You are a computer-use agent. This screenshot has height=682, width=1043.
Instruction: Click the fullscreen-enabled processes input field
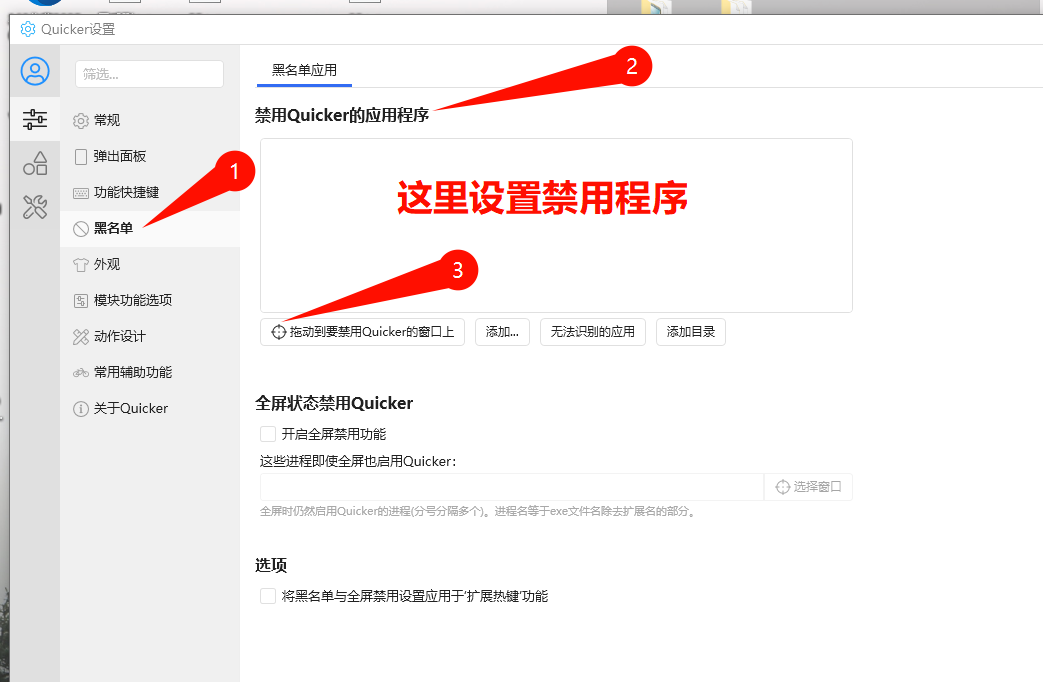(x=512, y=487)
